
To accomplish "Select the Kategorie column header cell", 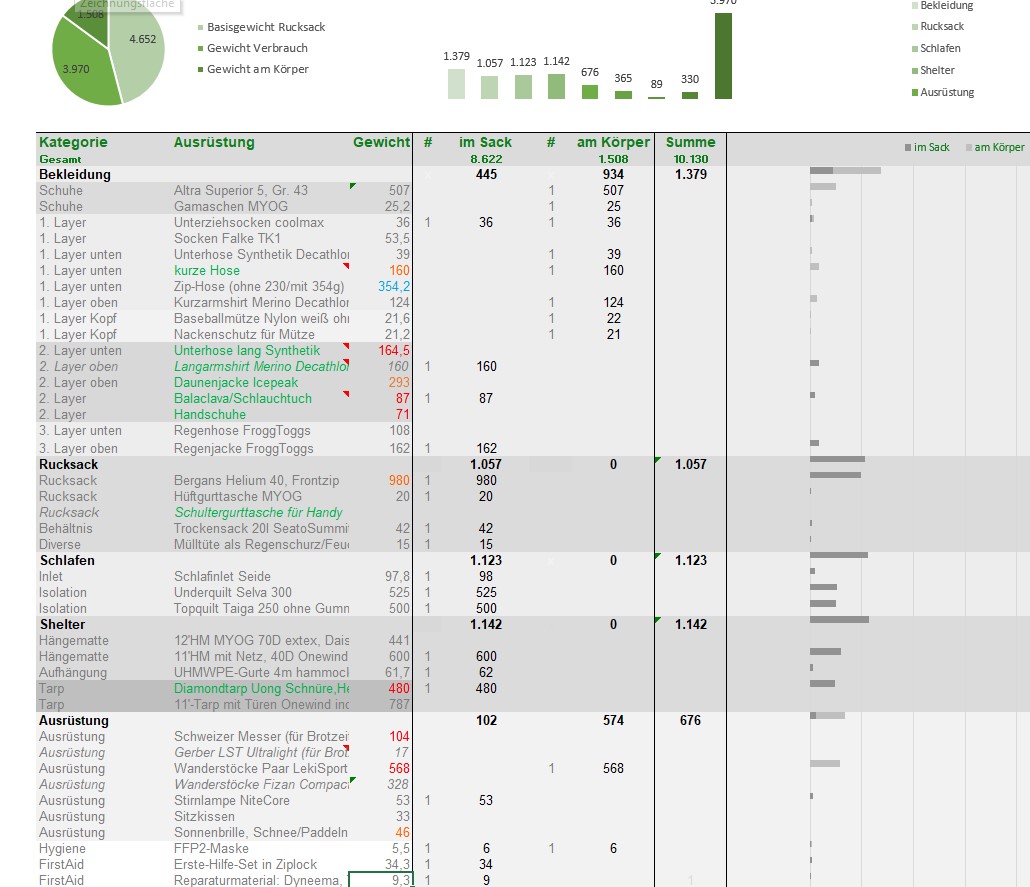I will tap(73, 142).
